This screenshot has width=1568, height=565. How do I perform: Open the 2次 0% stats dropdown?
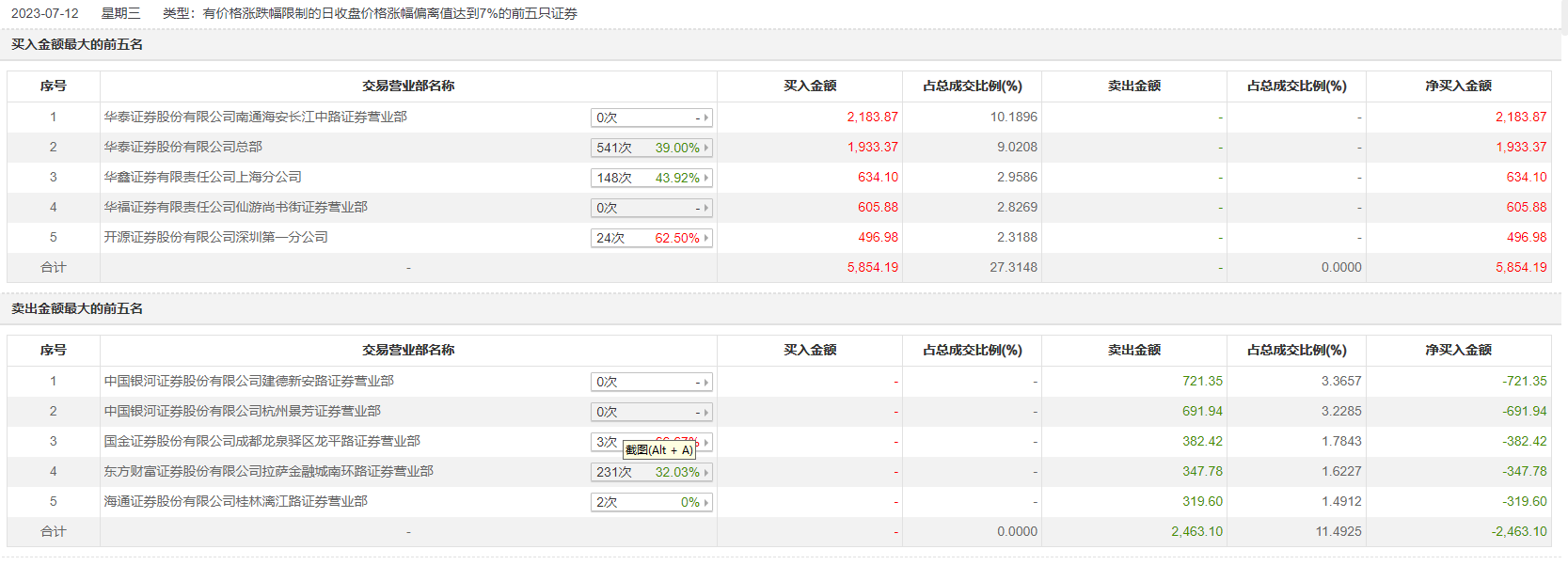(651, 502)
